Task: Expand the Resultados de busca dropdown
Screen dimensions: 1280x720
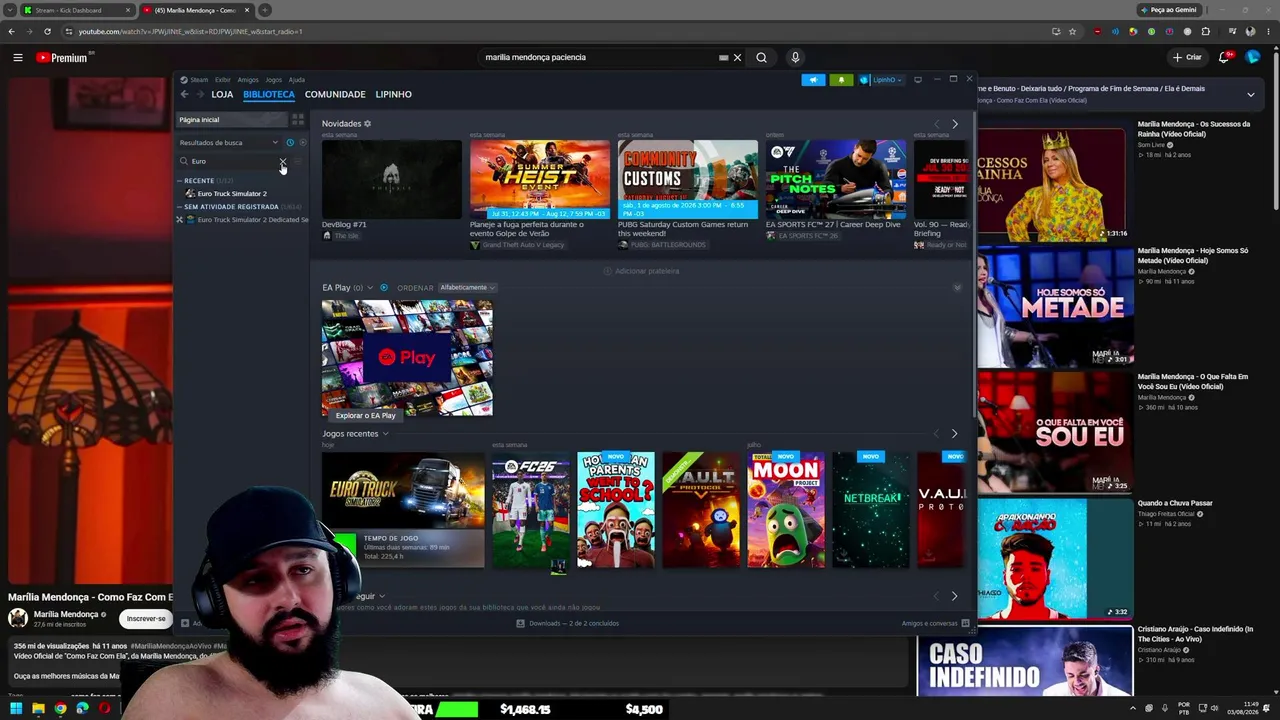Action: click(x=229, y=143)
